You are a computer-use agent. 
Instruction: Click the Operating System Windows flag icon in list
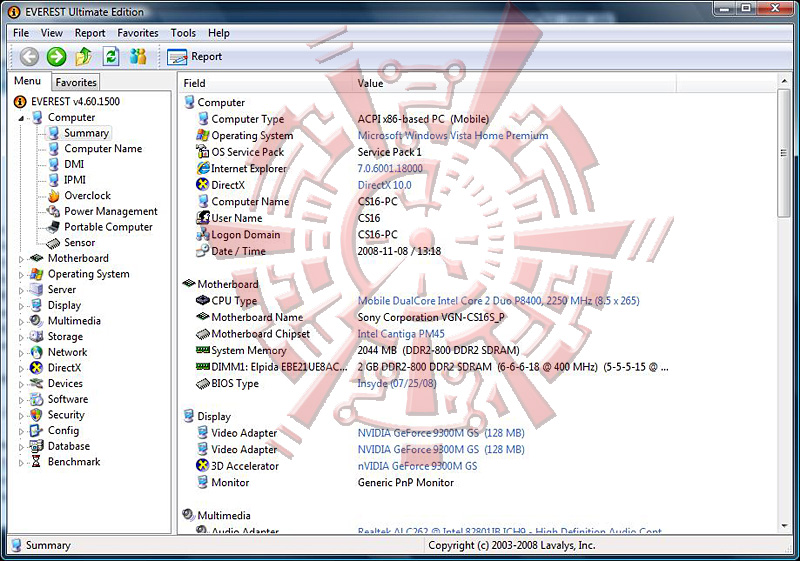coord(203,135)
